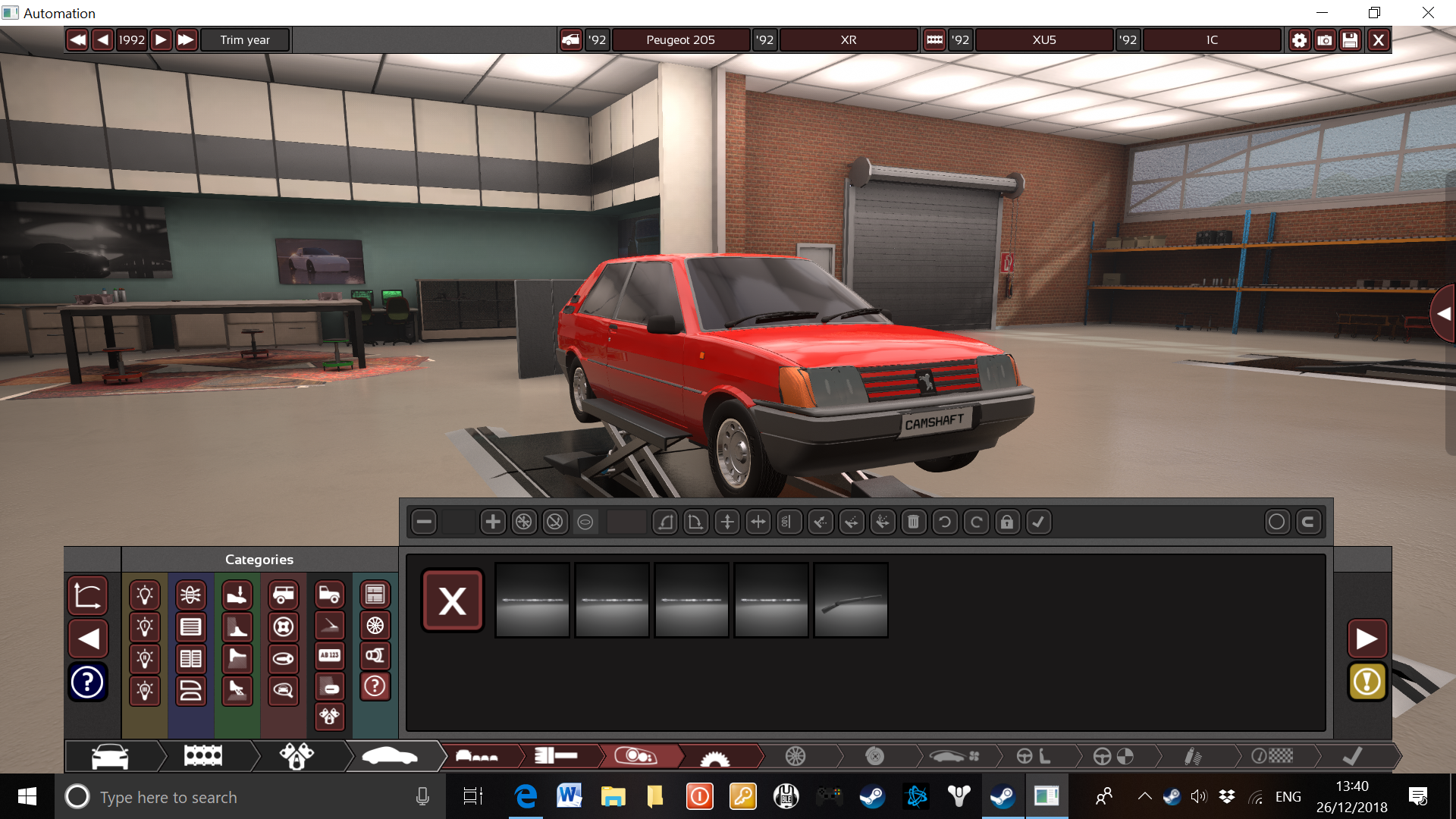Click the Peugeot 205 model name field
Screen dimensions: 1456x819
pos(681,39)
